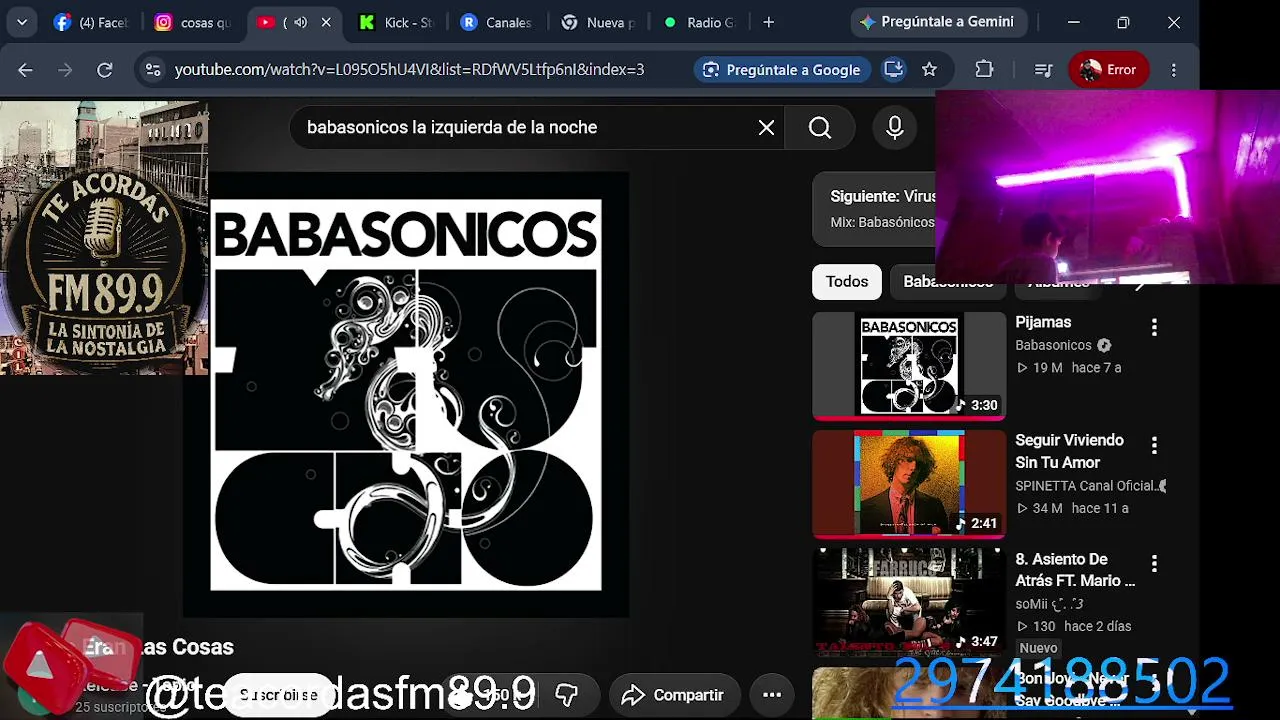Click the Pregúntale a Google button

click(782, 70)
